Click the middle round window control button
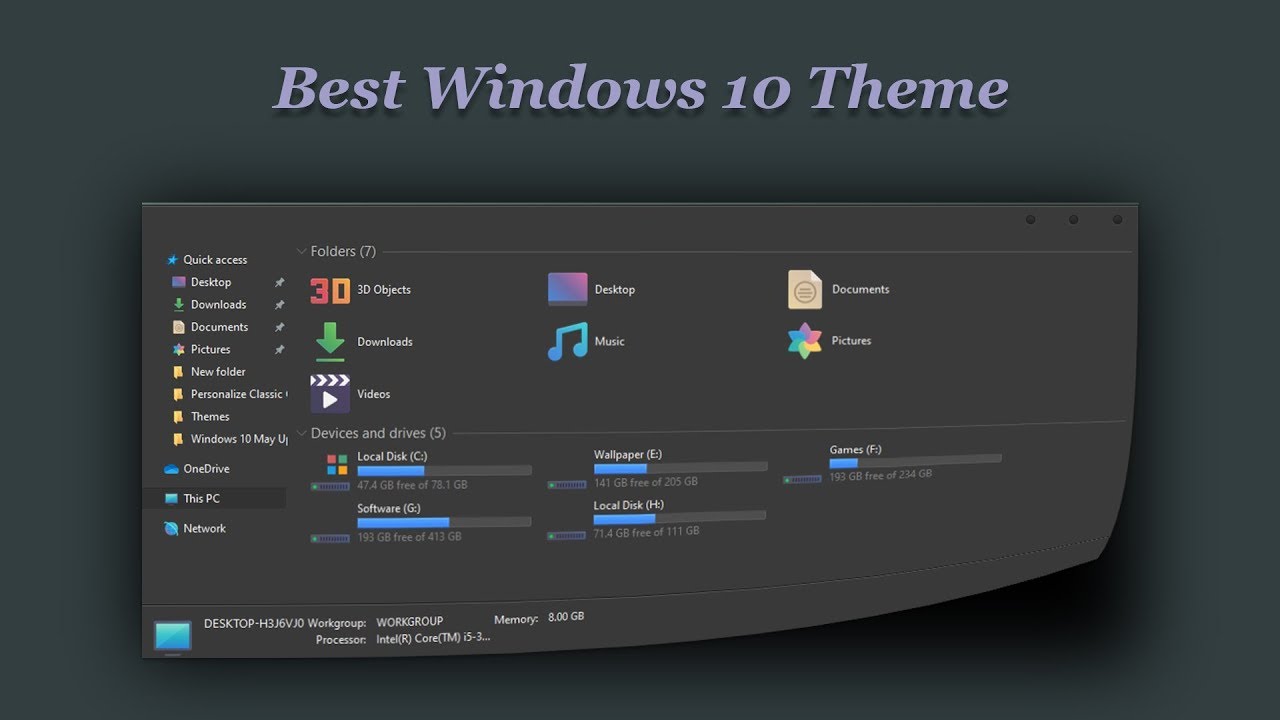The image size is (1280, 720). (x=1073, y=220)
